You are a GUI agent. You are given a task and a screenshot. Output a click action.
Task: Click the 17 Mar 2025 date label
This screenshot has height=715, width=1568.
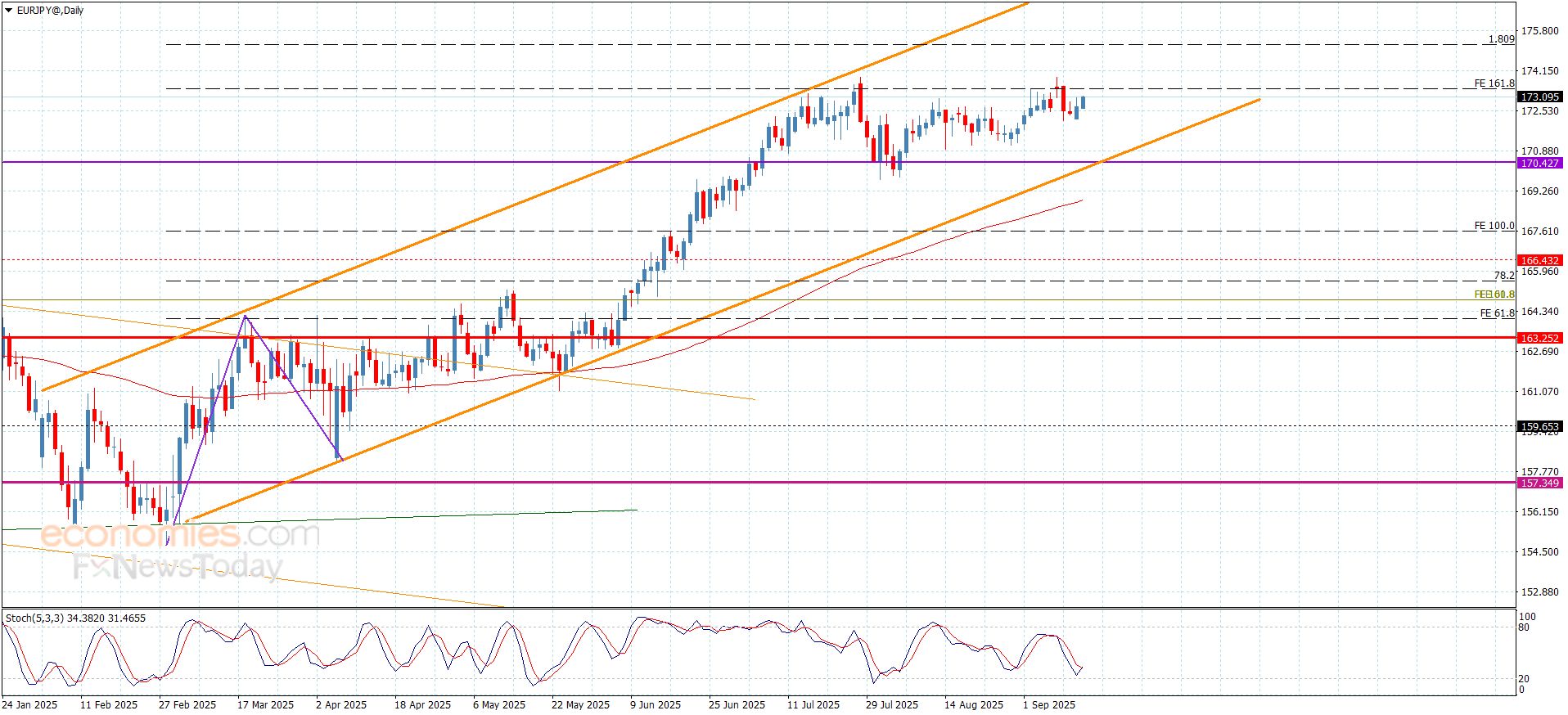click(265, 704)
